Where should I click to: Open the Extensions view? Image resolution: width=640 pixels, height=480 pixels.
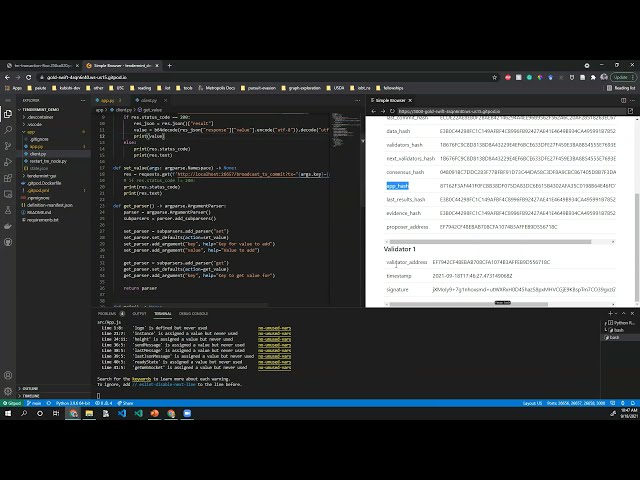[8, 178]
